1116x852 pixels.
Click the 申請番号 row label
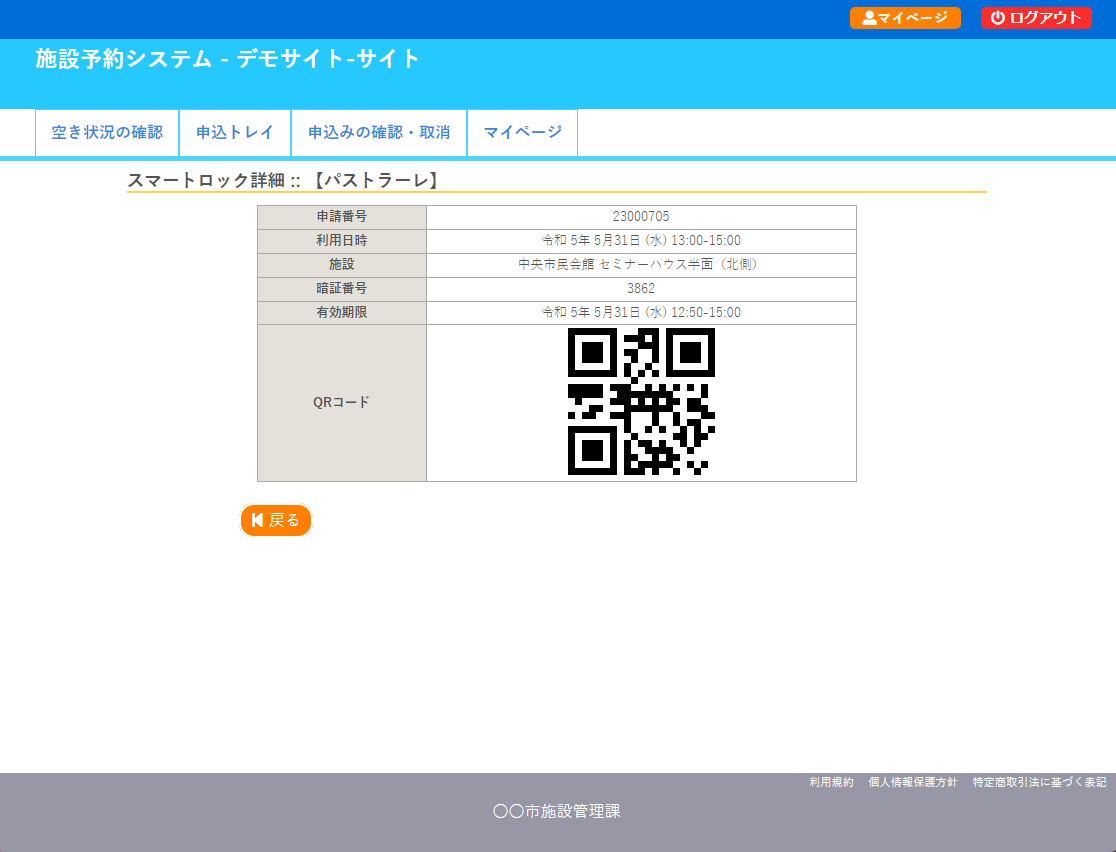342,216
